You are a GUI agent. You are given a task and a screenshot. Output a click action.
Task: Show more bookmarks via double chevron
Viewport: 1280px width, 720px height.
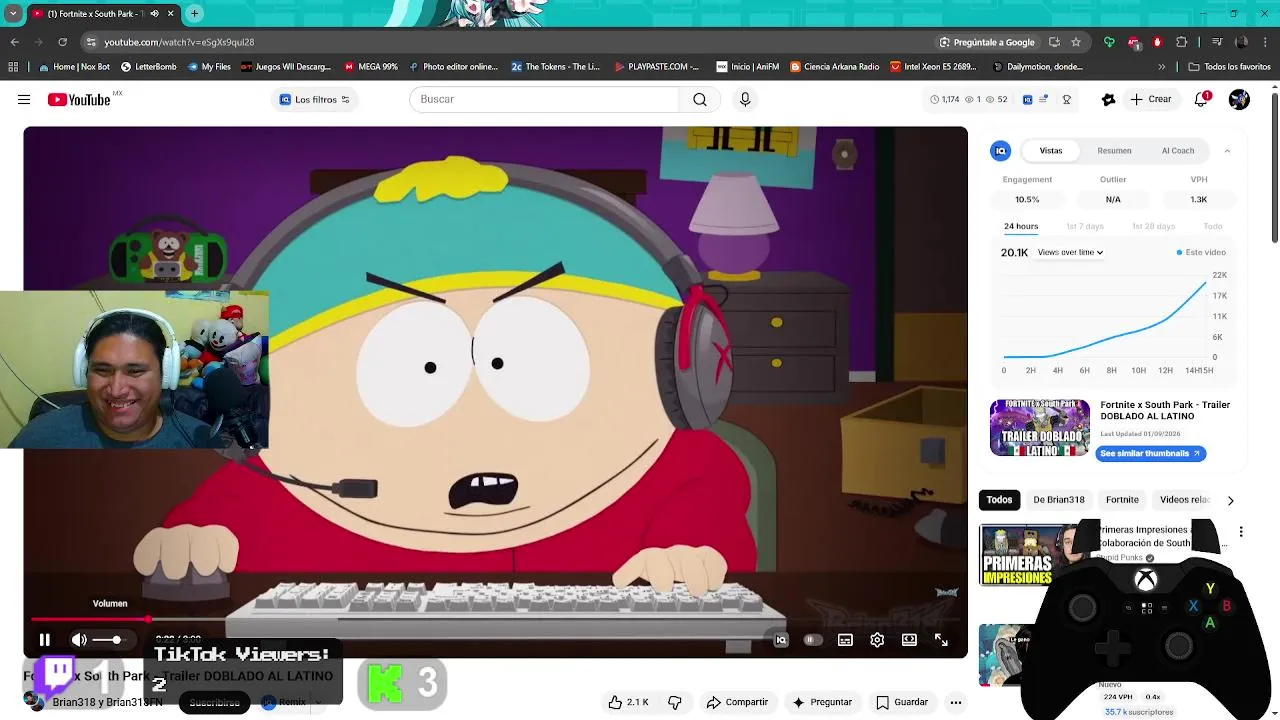tap(1161, 67)
